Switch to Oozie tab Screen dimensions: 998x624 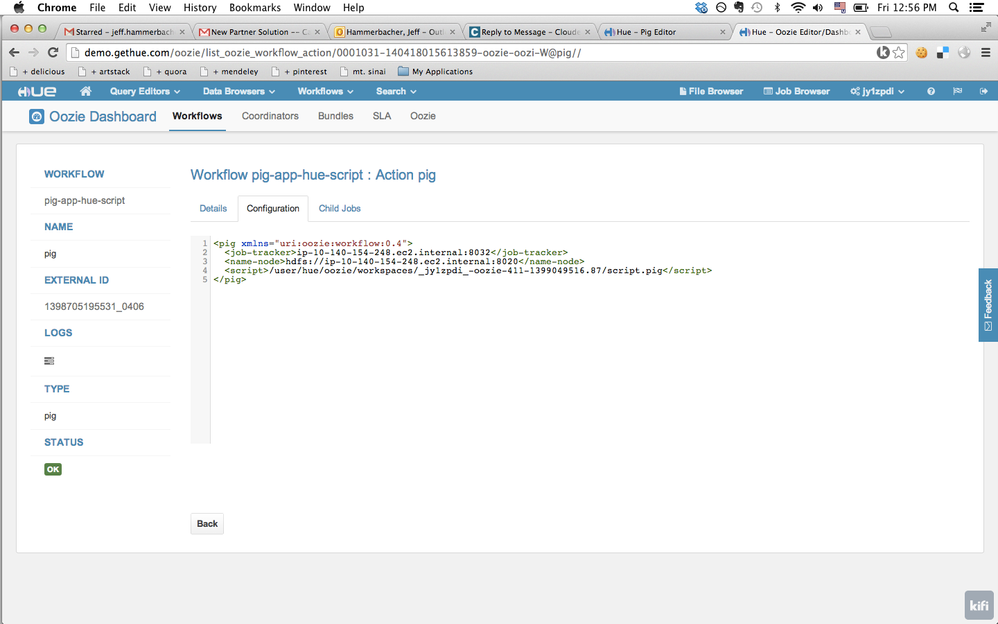click(x=423, y=116)
